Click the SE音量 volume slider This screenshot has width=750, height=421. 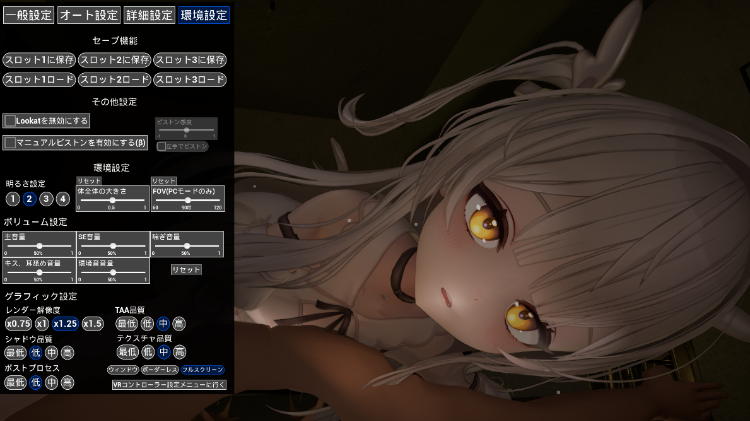pyautogui.click(x=113, y=246)
